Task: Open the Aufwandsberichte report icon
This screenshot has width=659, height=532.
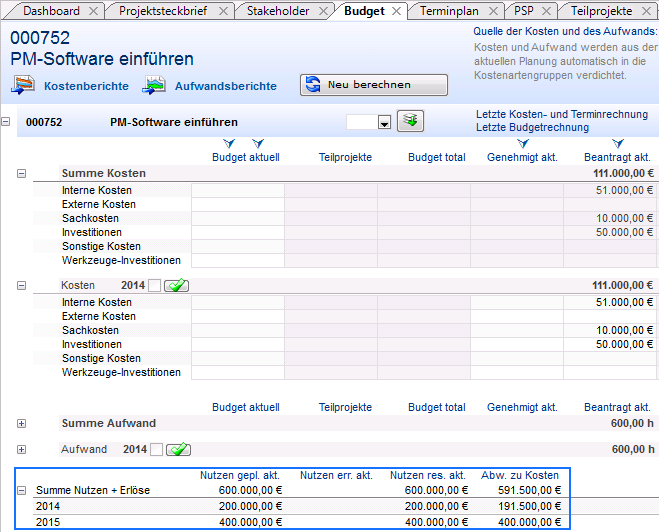Action: (x=154, y=85)
